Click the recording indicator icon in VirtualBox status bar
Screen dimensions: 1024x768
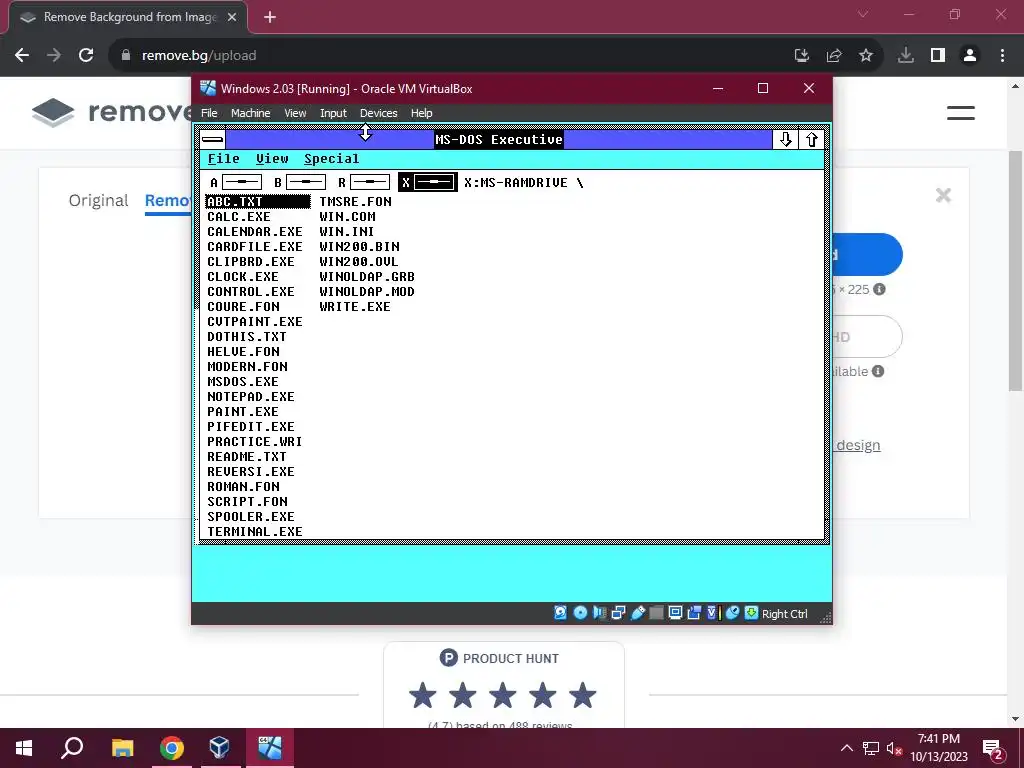pyautogui.click(x=694, y=613)
